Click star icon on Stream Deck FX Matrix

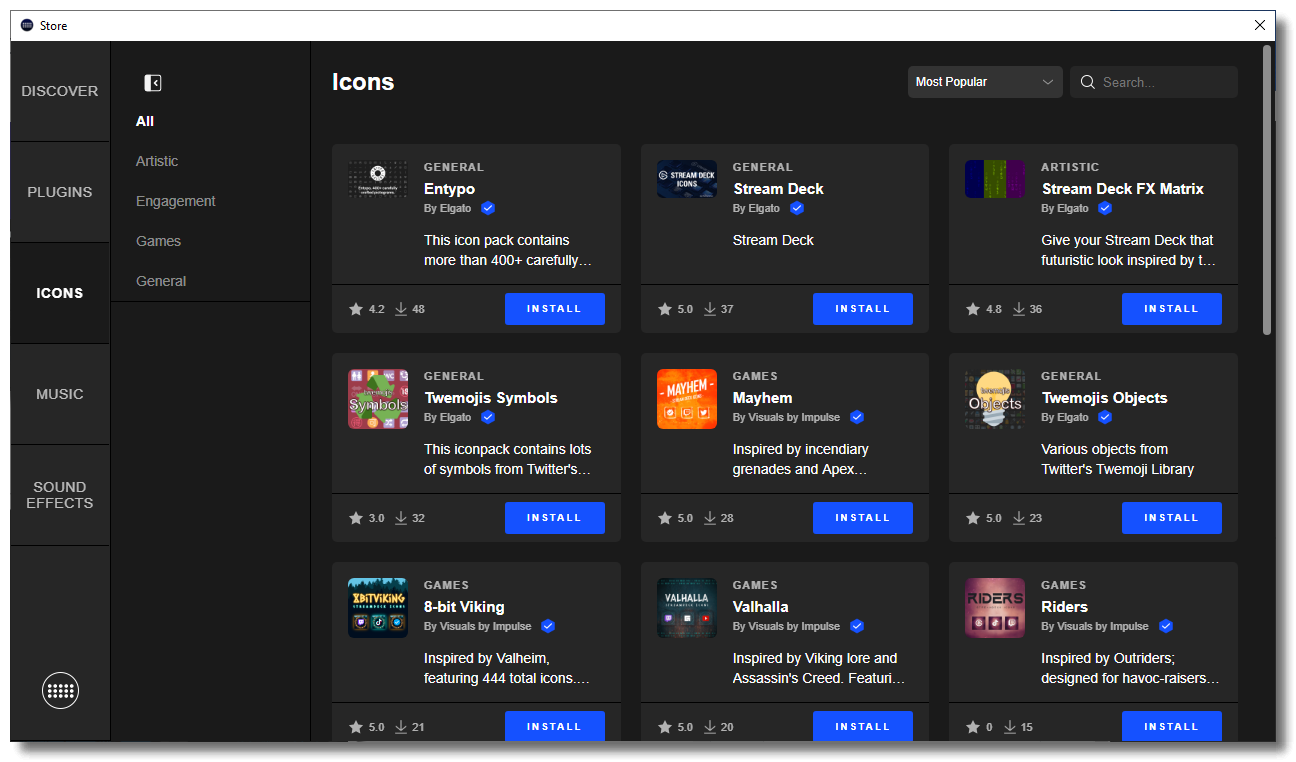(x=973, y=309)
